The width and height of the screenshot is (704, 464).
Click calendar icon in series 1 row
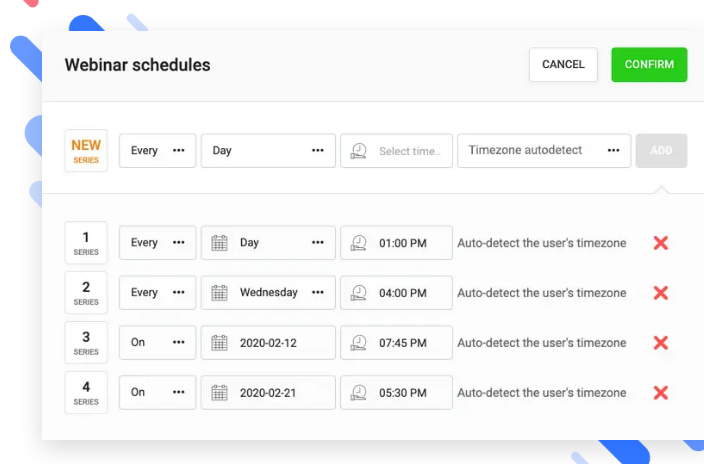point(220,243)
